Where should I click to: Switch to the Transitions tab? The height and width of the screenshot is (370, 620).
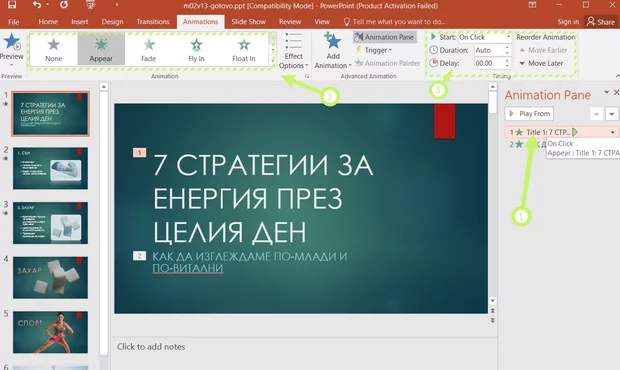pos(153,22)
